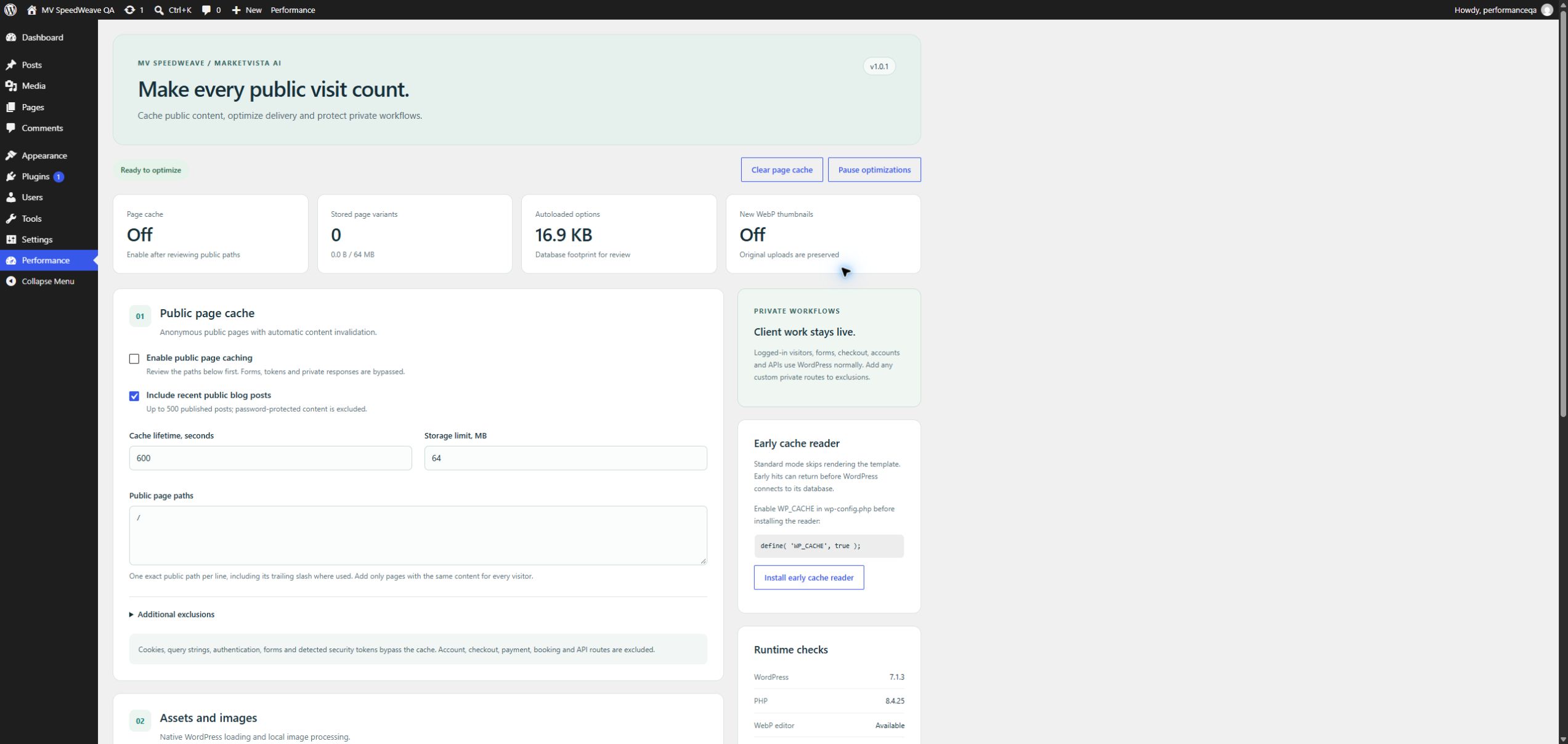This screenshot has width=1568, height=744.
Task: Click the Pages icon in sidebar
Action: tap(10, 107)
